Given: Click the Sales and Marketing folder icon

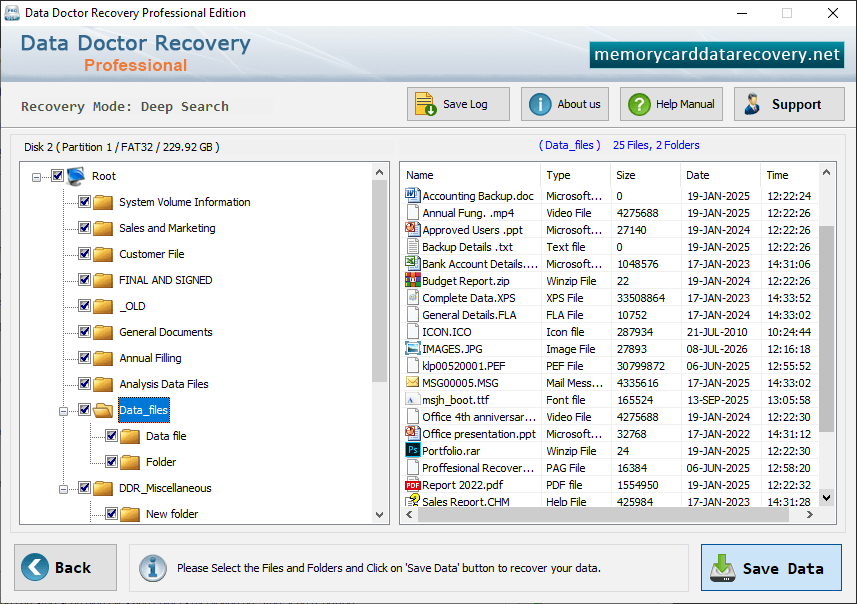Looking at the screenshot, I should (x=103, y=228).
